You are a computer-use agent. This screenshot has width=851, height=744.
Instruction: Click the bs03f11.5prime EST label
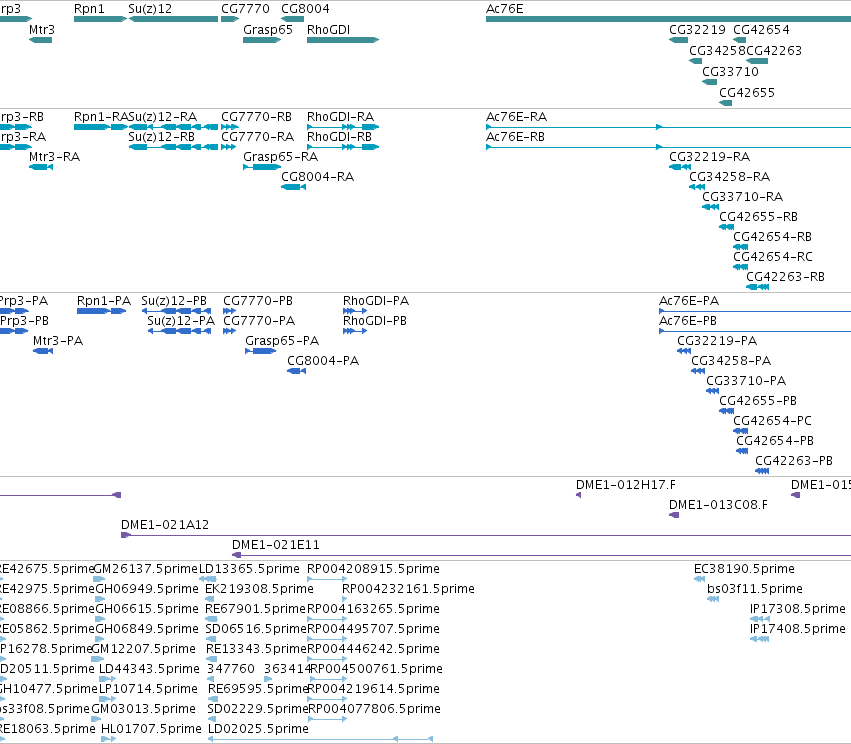click(x=755, y=589)
